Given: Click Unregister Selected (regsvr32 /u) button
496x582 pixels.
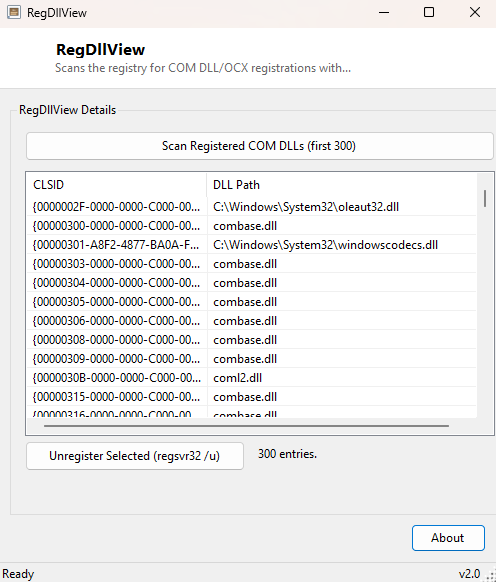Looking at the screenshot, I should 135,456.
